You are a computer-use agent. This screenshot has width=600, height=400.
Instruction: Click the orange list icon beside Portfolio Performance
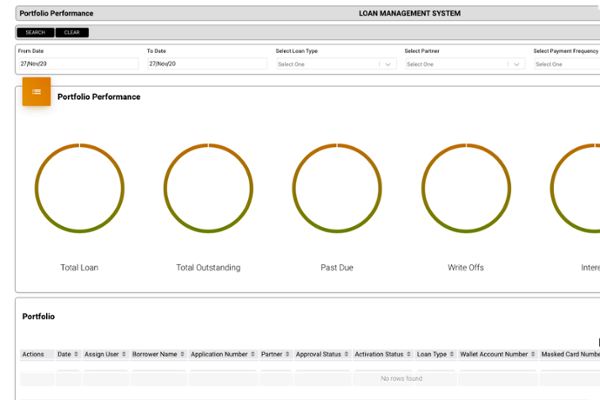[36, 91]
